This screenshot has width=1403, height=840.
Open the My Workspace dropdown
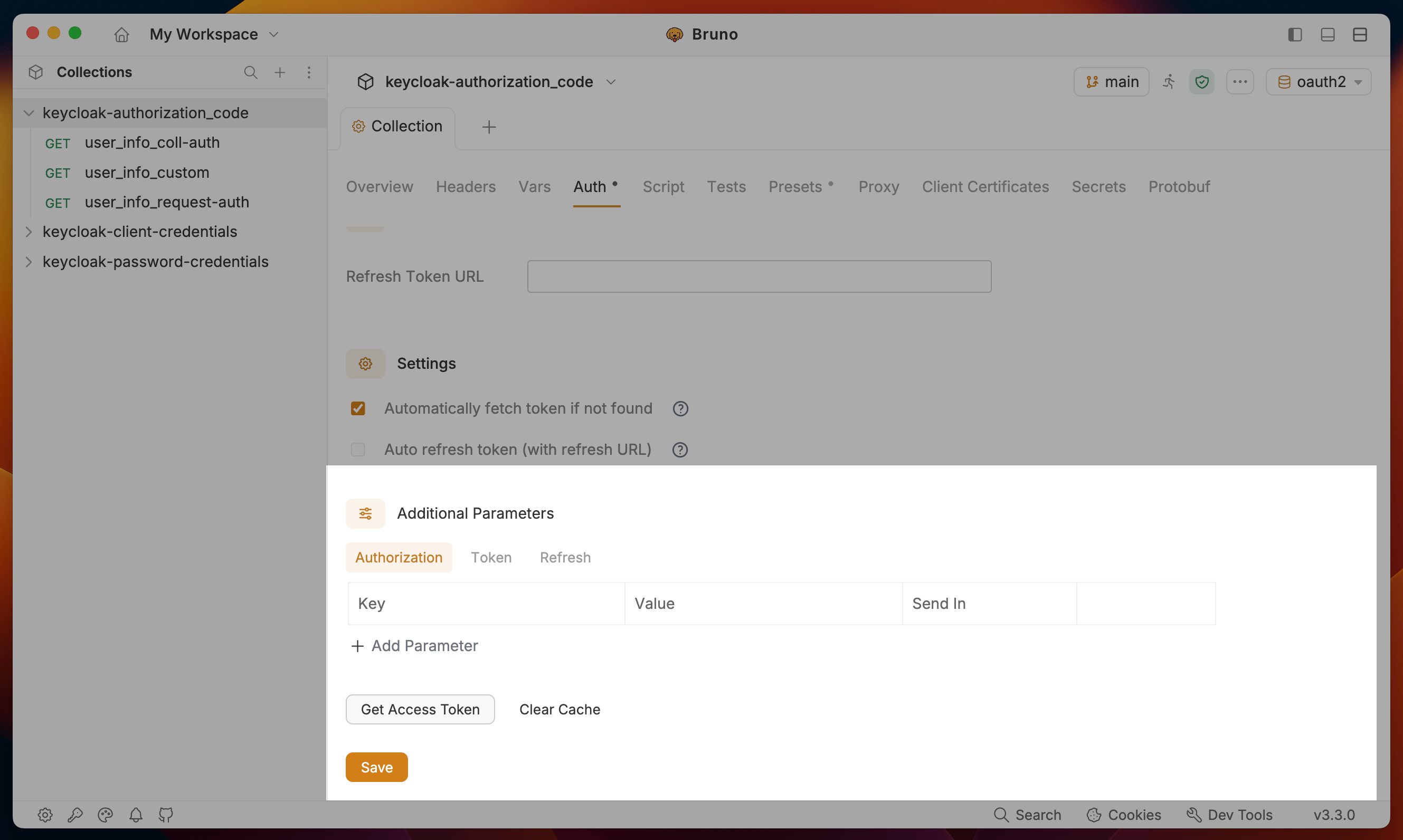[x=214, y=34]
